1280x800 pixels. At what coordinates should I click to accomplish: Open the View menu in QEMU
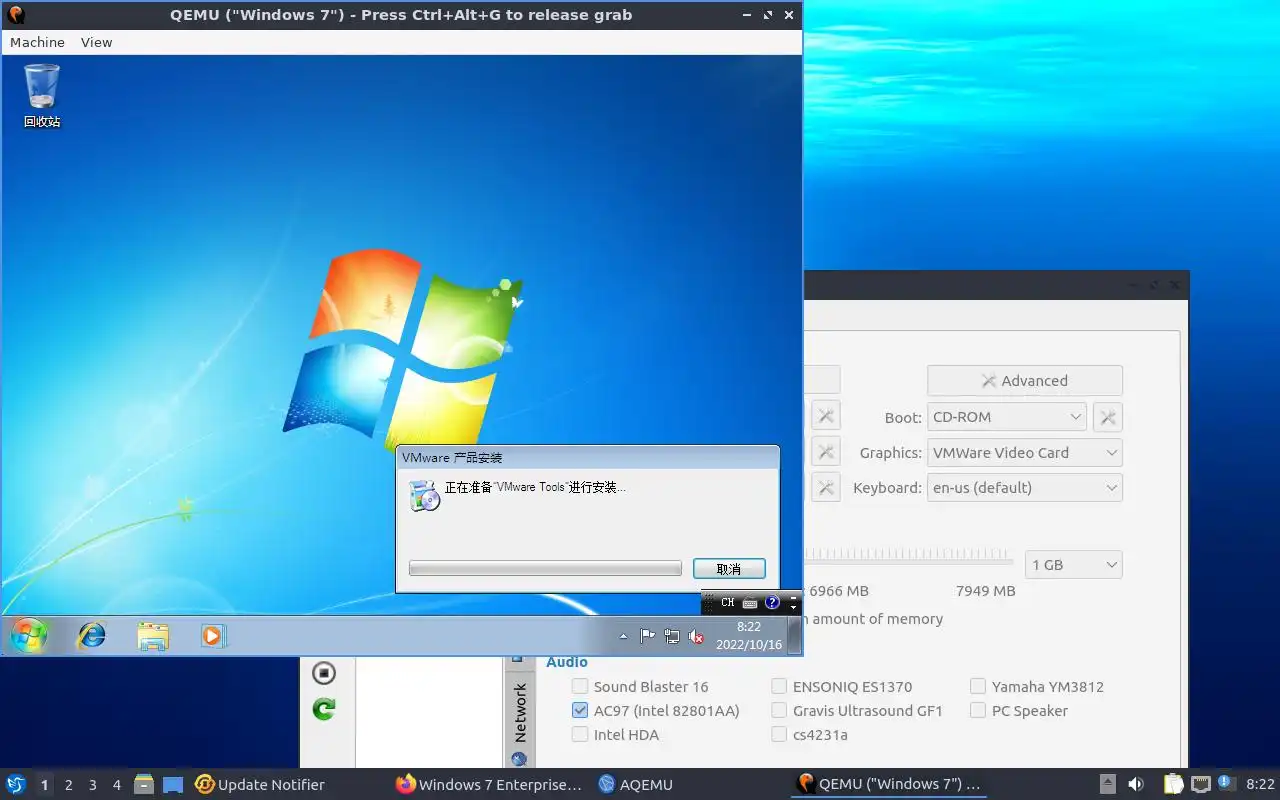[96, 42]
